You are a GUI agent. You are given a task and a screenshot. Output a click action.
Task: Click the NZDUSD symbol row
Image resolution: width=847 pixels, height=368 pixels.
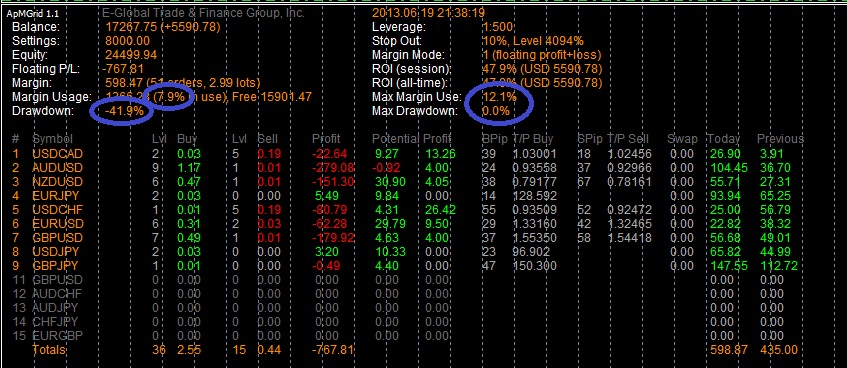pyautogui.click(x=57, y=181)
